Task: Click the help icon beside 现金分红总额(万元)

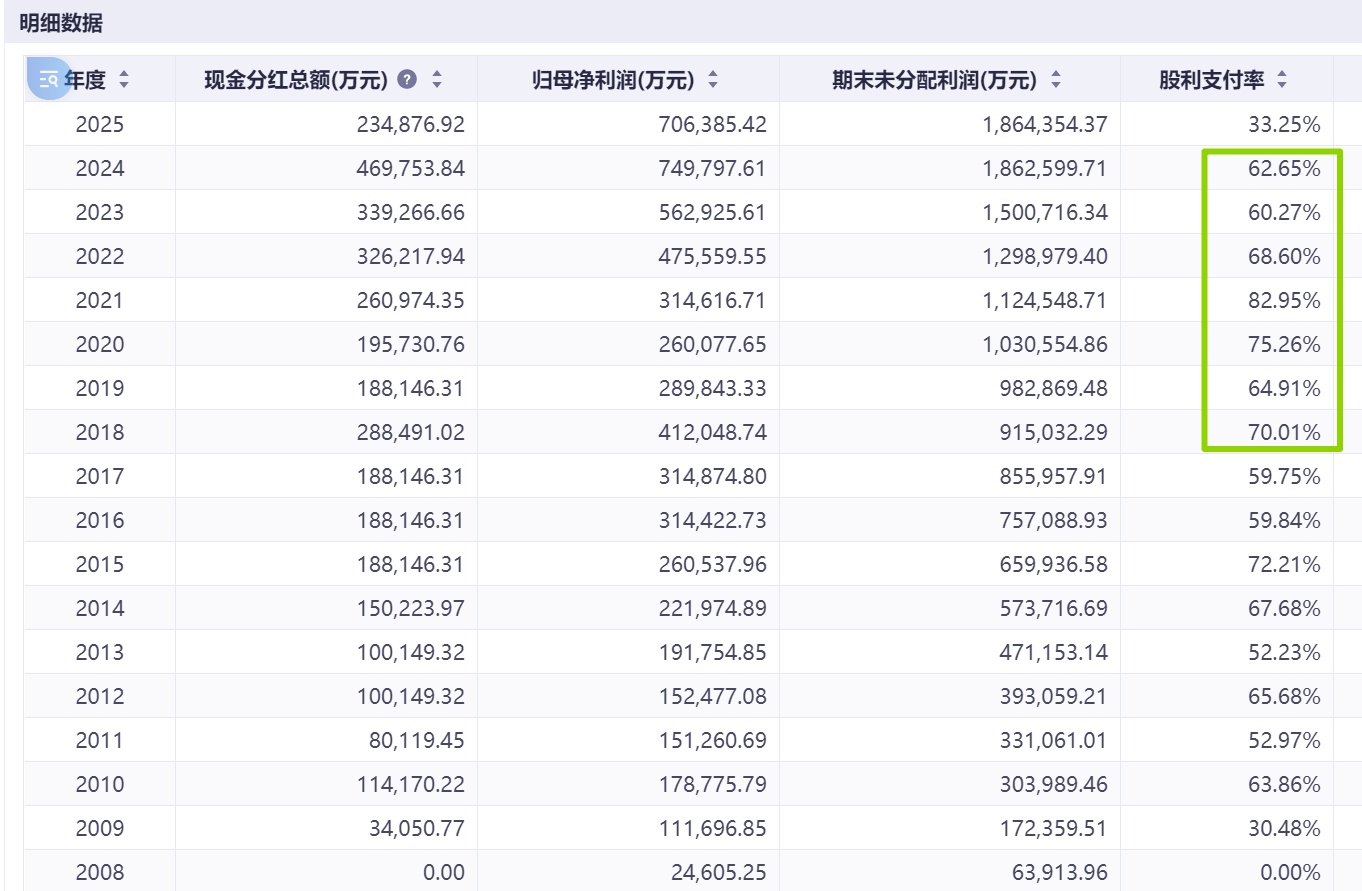Action: click(x=407, y=79)
